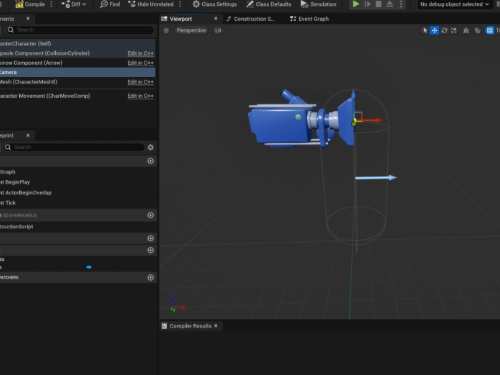The image size is (500, 375).
Task: Add new graph with Graphs plus button
Action: pos(151,161)
